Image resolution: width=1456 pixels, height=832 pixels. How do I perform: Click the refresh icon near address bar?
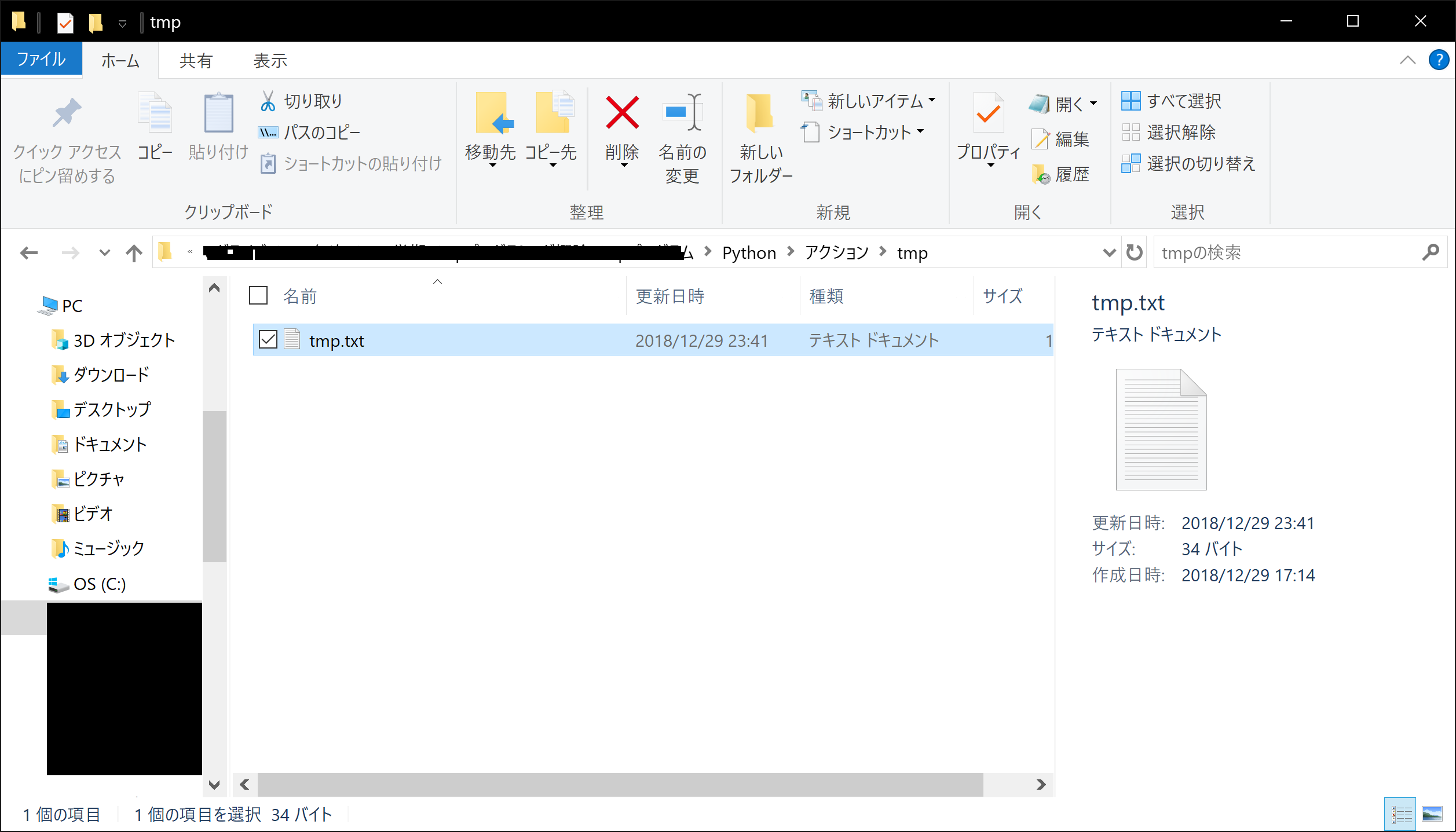(1134, 252)
